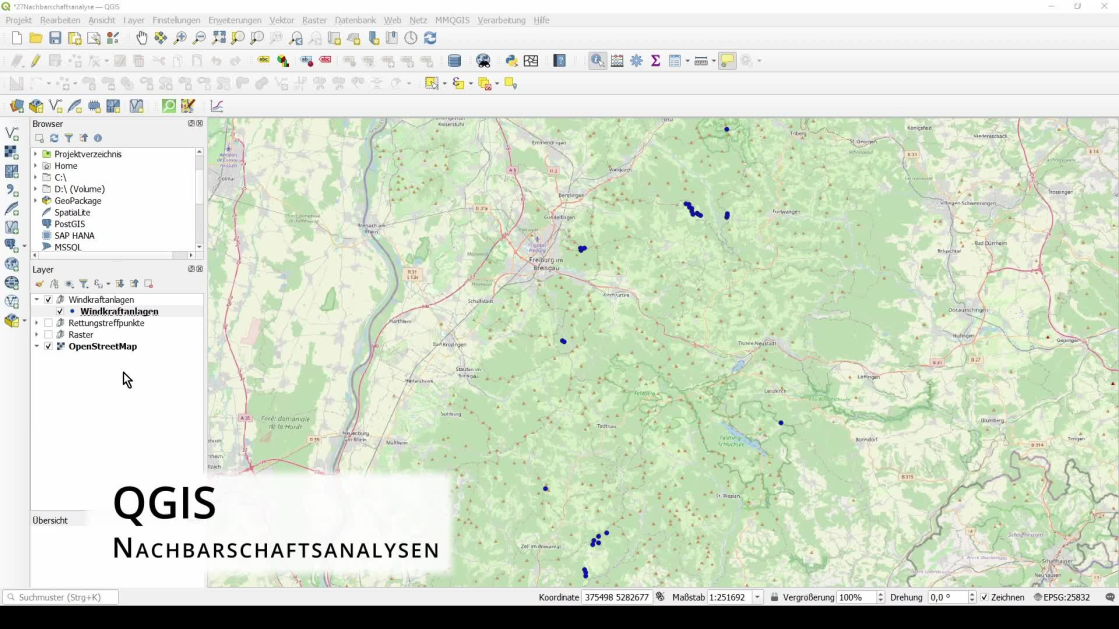Select the Pan Map hand tool
The width and height of the screenshot is (1119, 629).
[141, 38]
